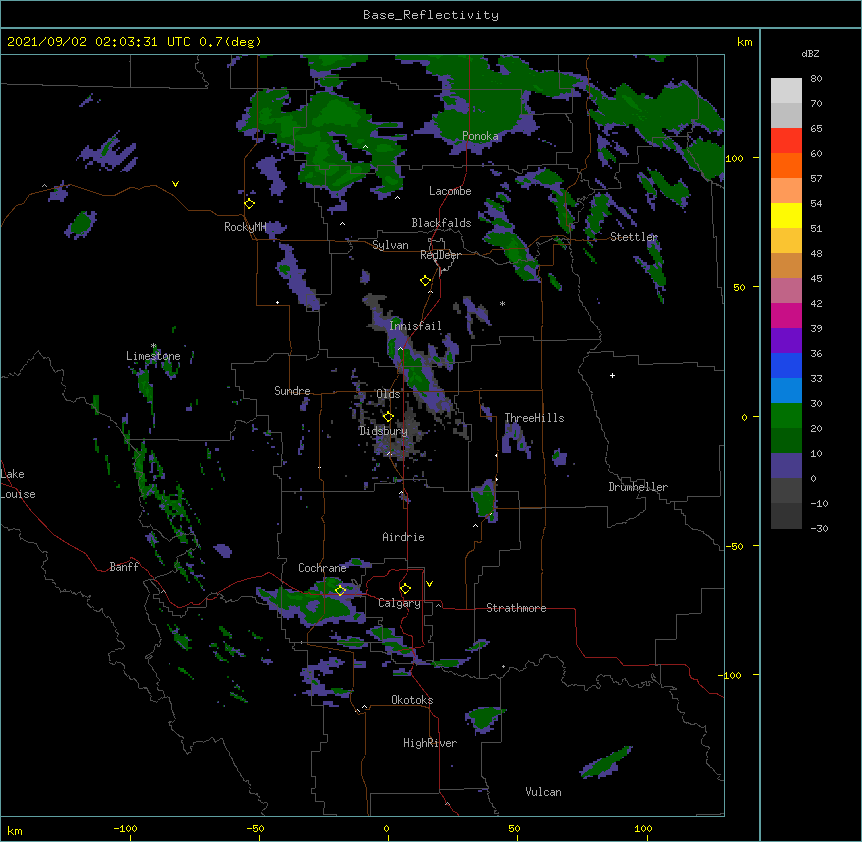The width and height of the screenshot is (862, 842).
Task: Click the ThreeHills label
Action: (534, 418)
